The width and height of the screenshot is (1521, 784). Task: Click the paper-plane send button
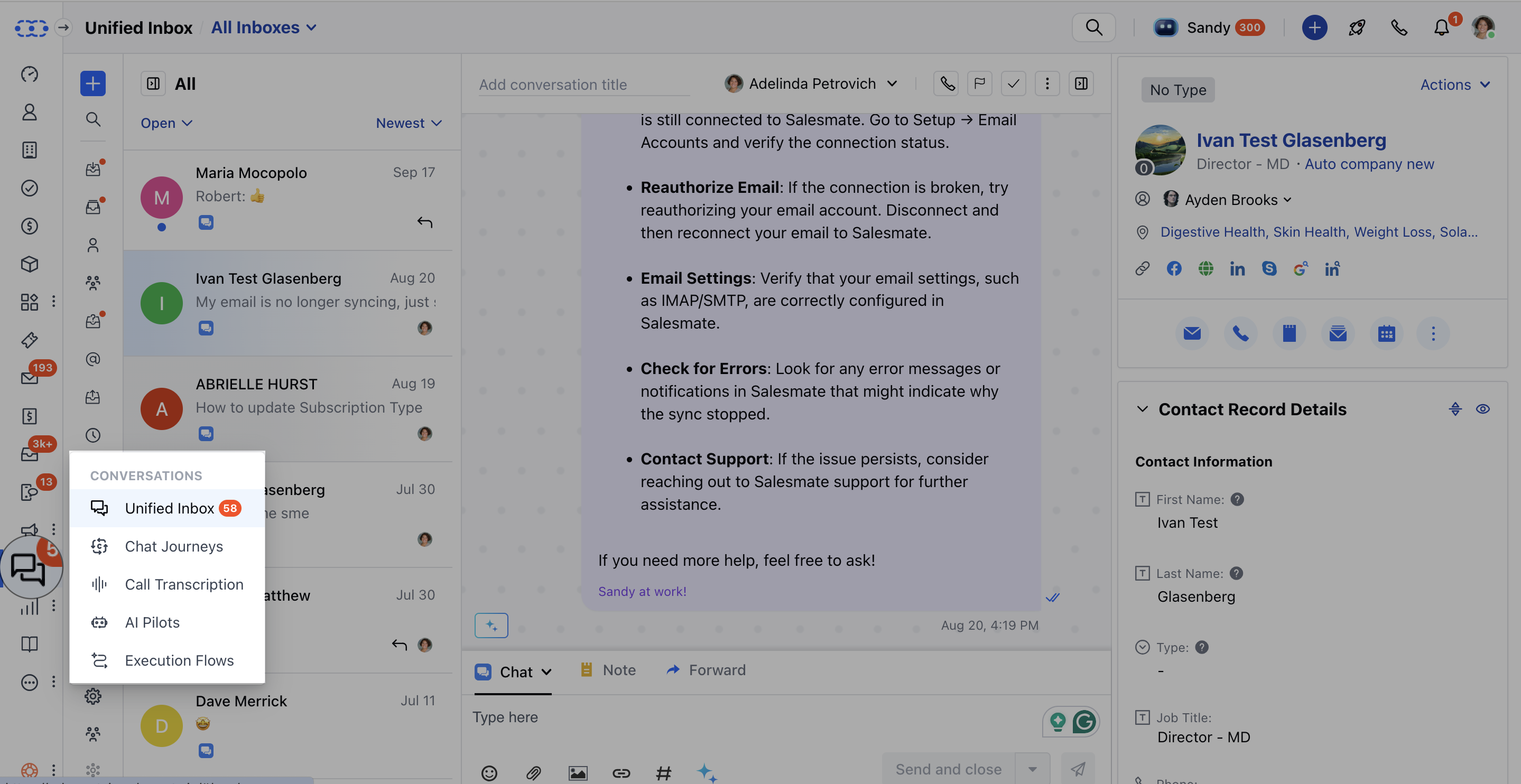pos(1078,769)
